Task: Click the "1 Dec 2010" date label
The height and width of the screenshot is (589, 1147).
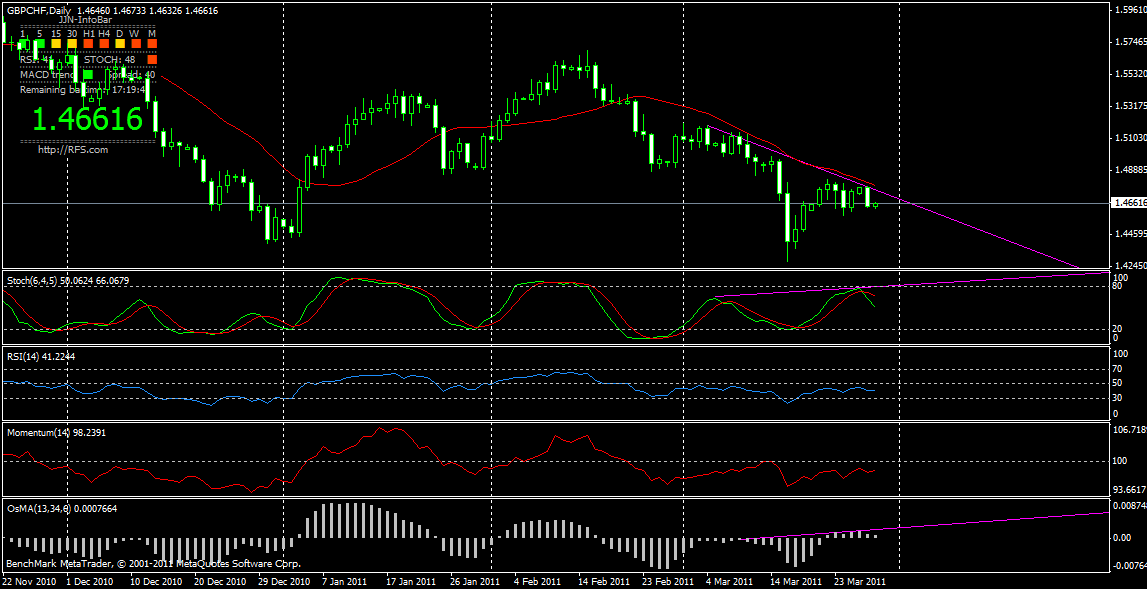Action: pyautogui.click(x=89, y=582)
